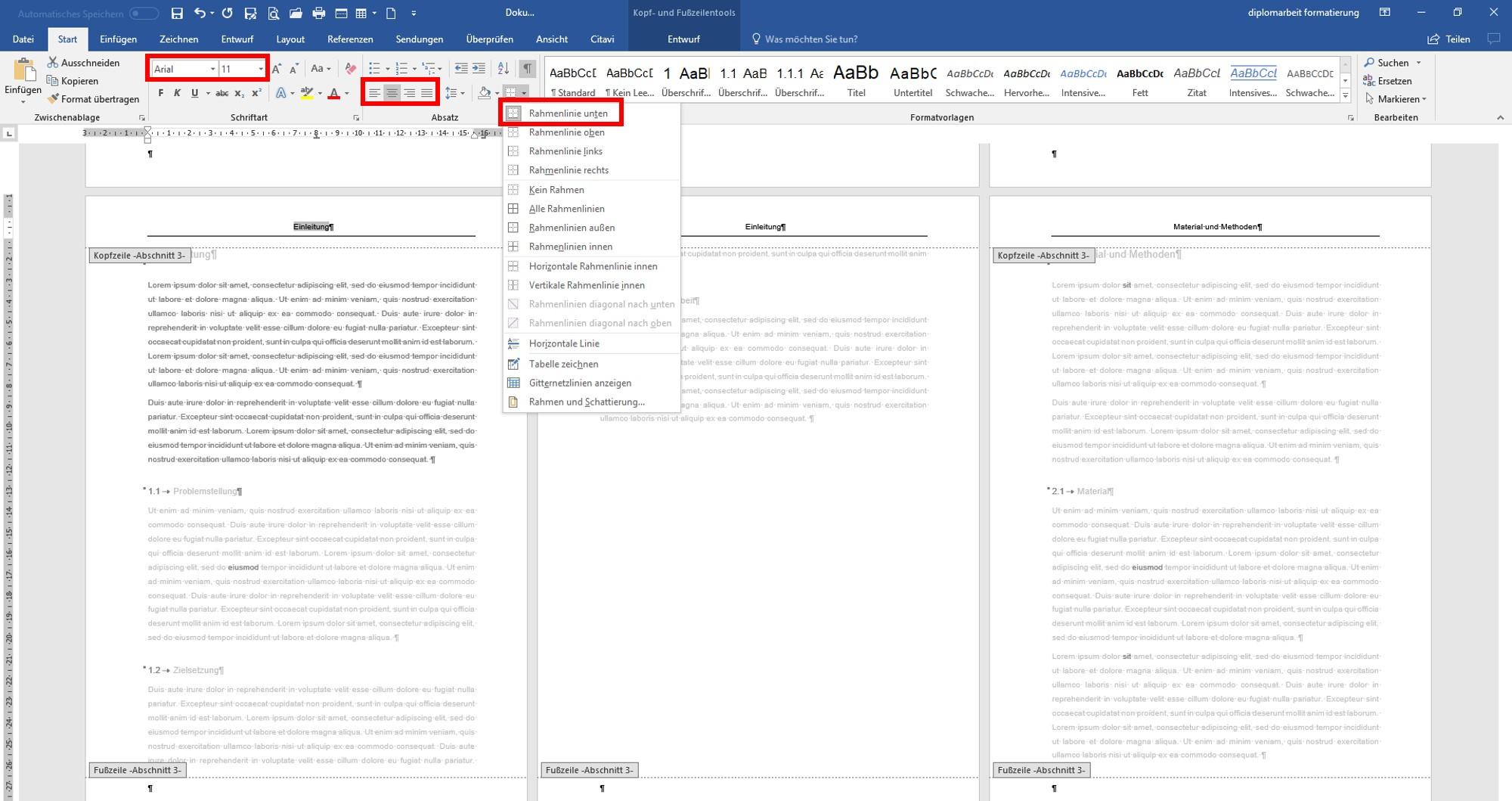Open the Arial font name dropdown

coord(213,69)
